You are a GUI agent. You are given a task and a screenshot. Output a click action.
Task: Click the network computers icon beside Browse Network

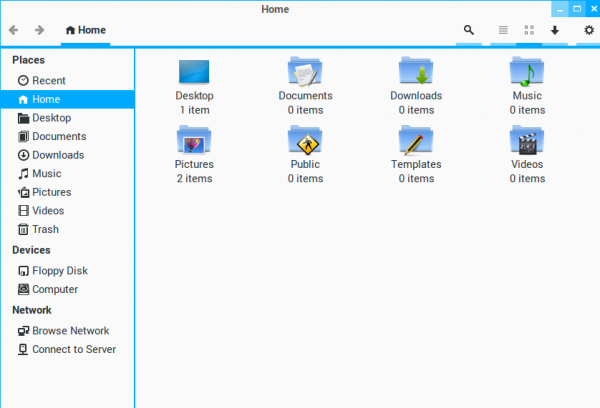tap(23, 331)
